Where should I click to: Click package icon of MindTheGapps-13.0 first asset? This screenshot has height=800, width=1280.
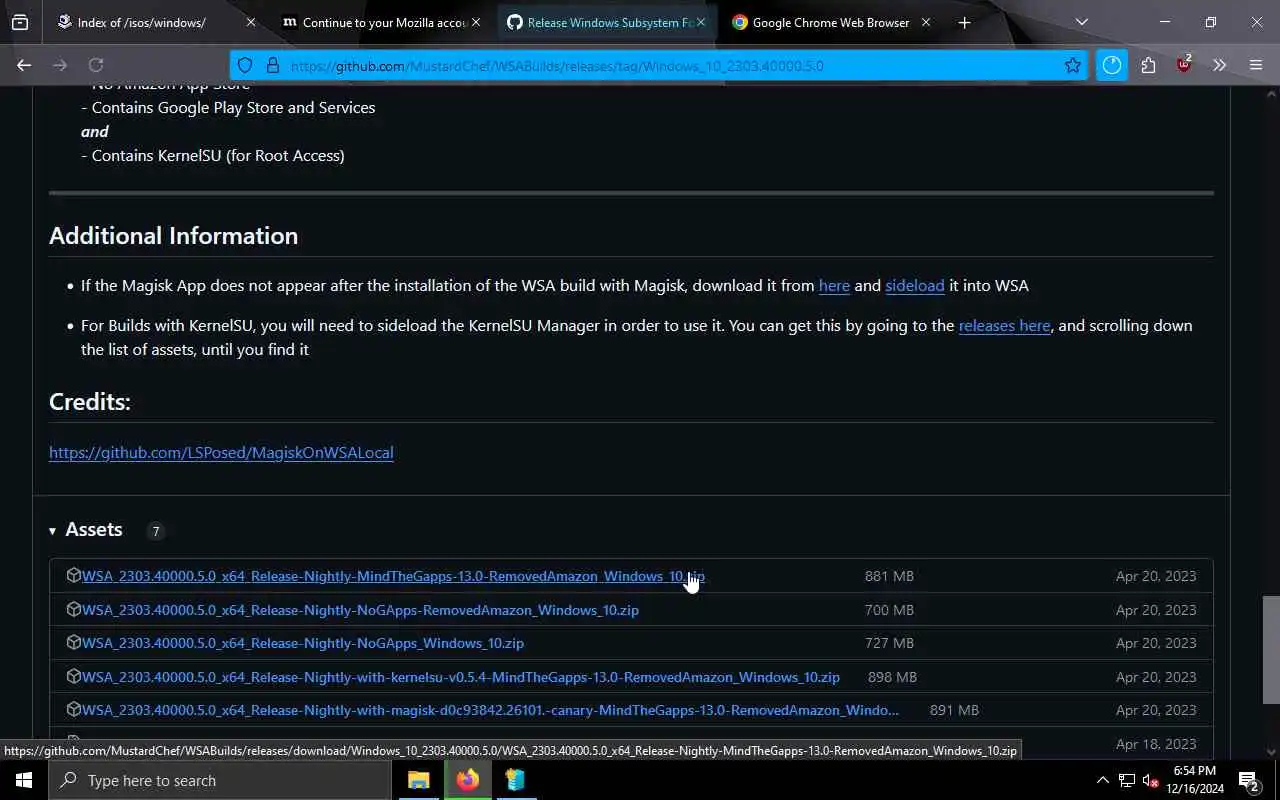(73, 575)
